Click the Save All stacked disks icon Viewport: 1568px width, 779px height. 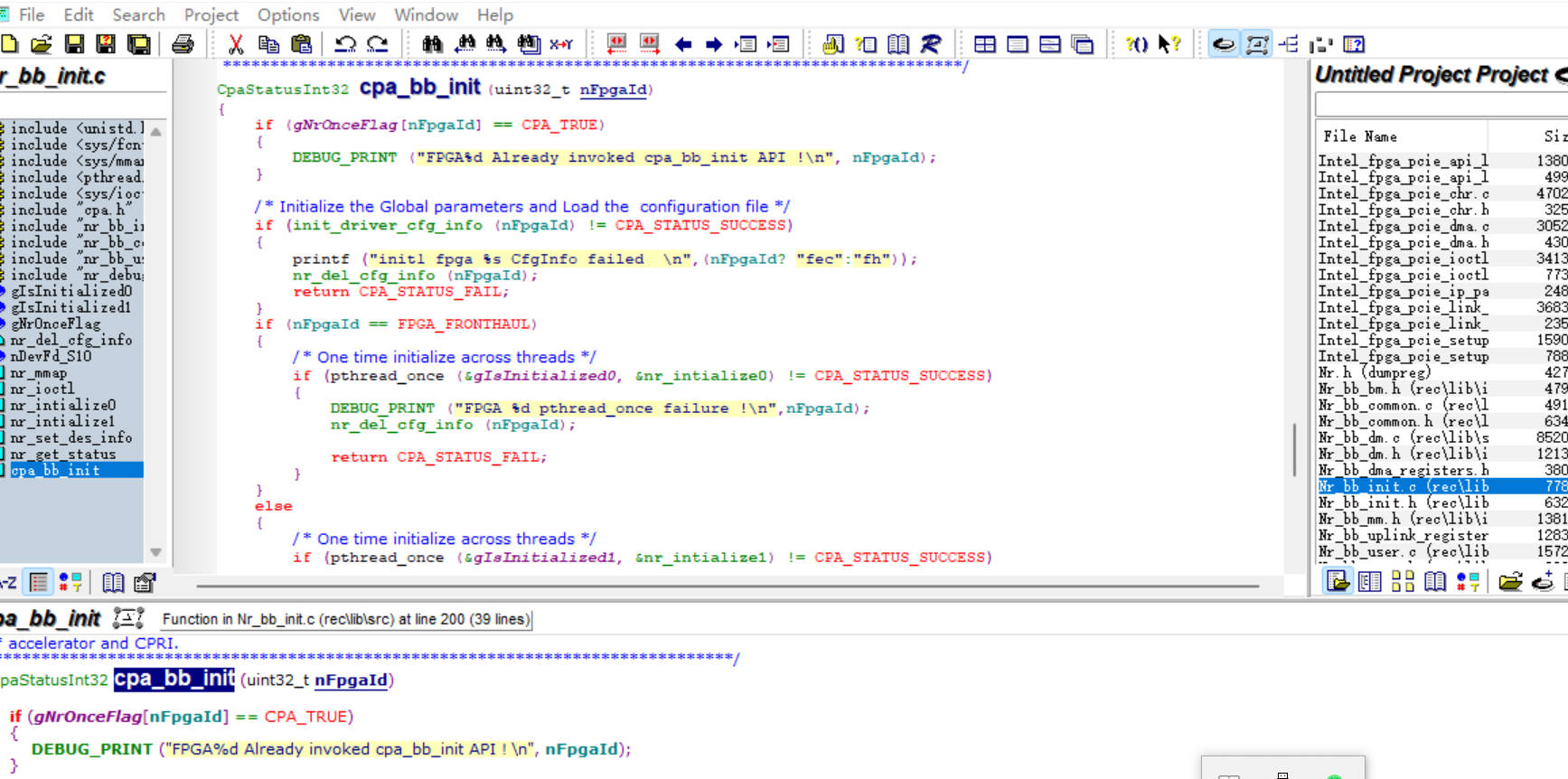click(139, 43)
